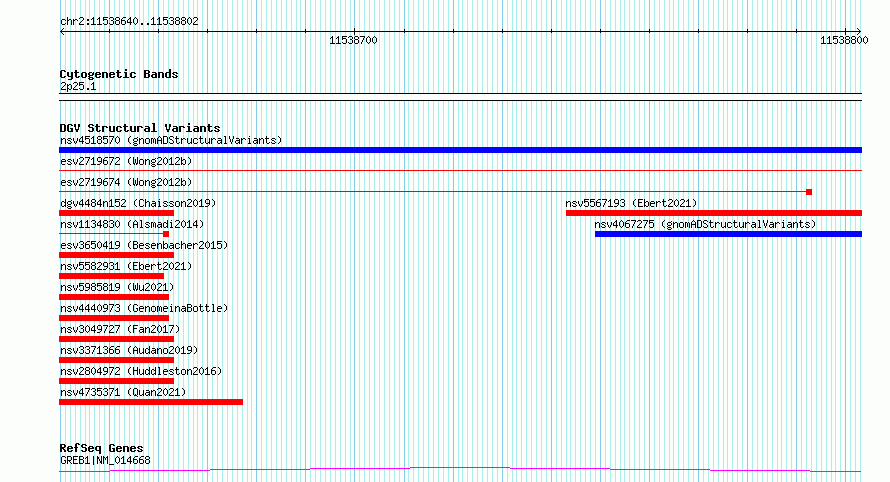Open variant nsv4440973 GenomeinaBottle label

[x=144, y=308]
